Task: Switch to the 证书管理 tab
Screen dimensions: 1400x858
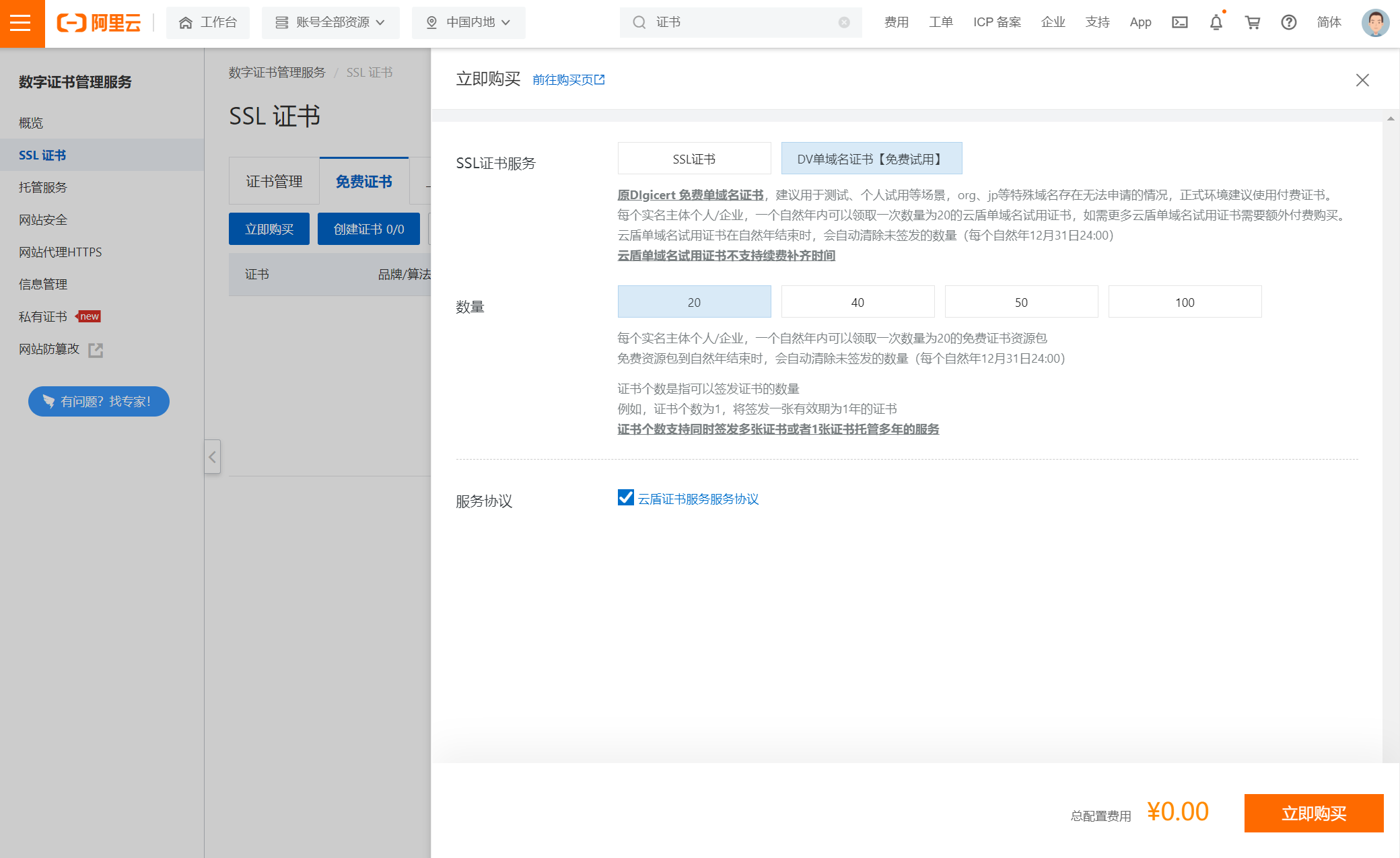Action: 274,181
